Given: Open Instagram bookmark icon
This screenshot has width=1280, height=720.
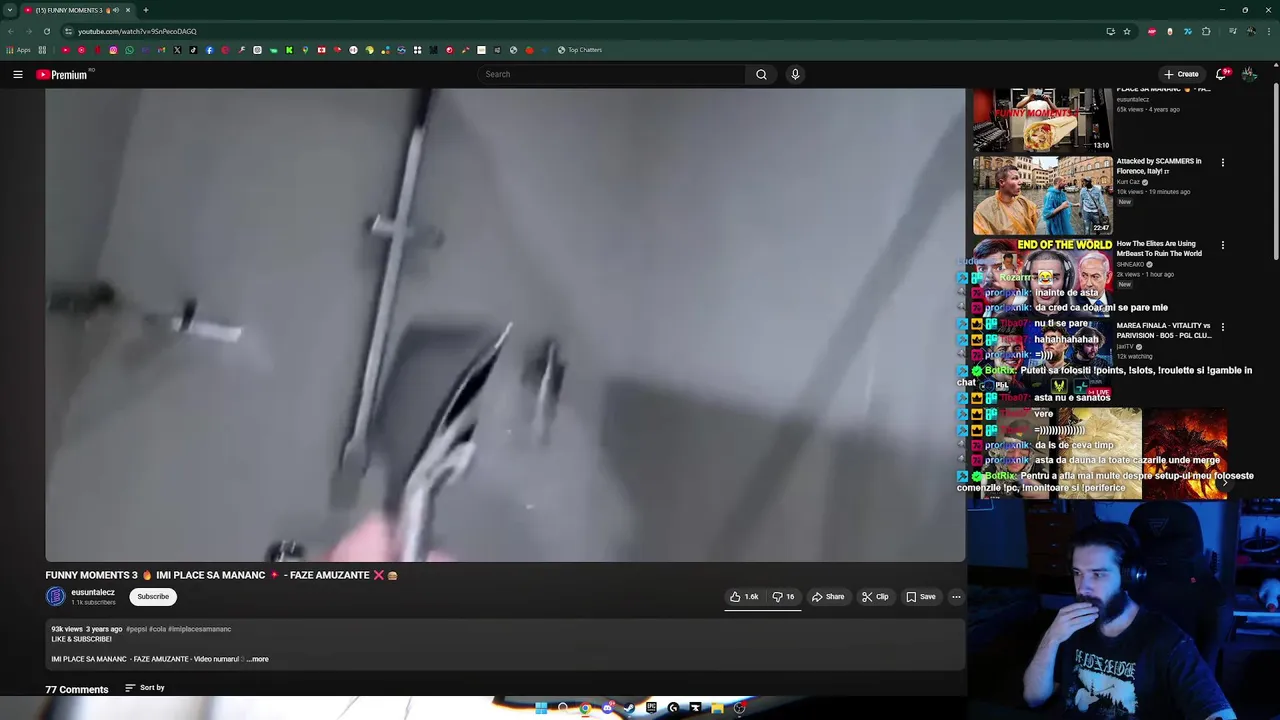Looking at the screenshot, I should 113,50.
